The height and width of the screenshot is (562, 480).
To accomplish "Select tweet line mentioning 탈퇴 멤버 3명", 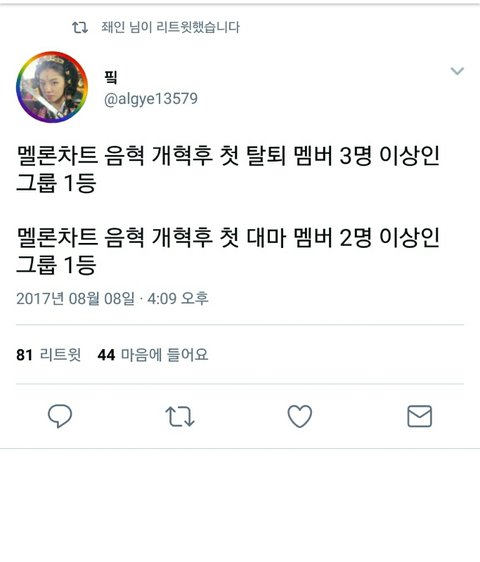I will click(228, 169).
